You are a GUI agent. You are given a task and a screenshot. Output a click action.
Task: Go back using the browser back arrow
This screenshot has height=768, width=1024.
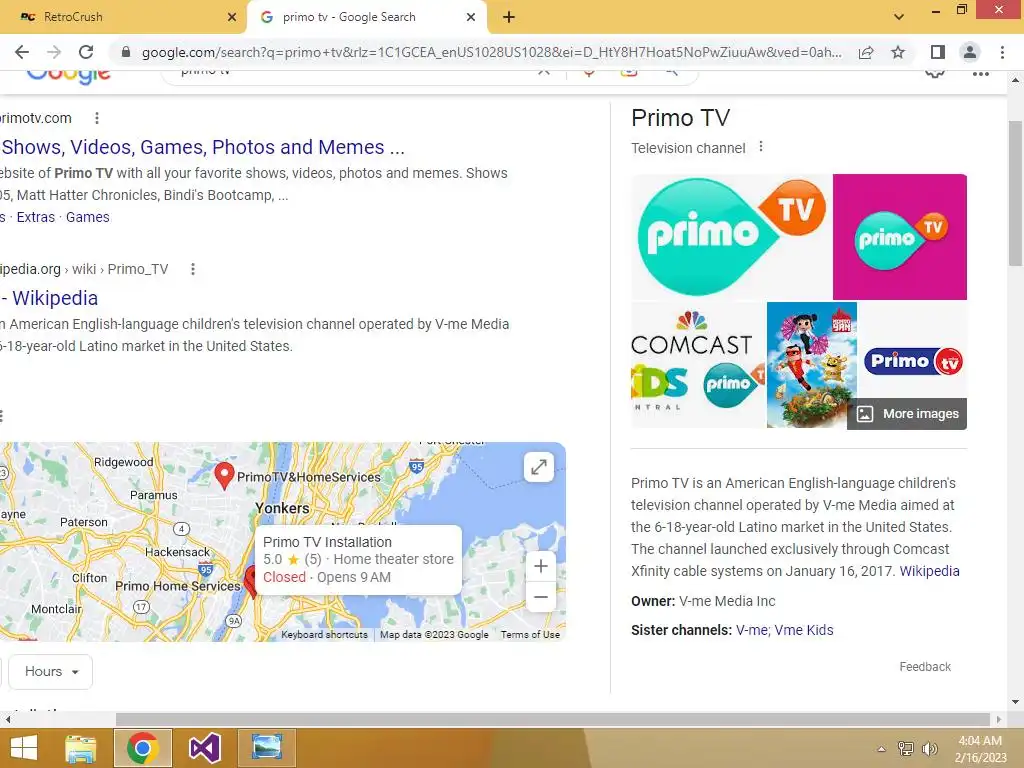pyautogui.click(x=22, y=52)
